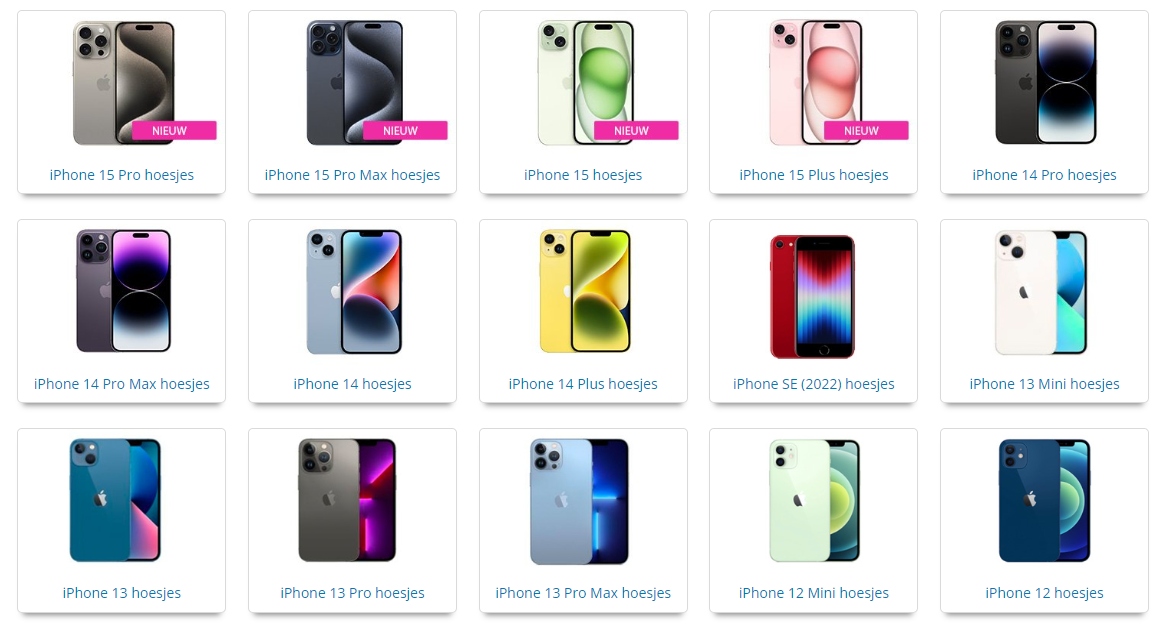
Task: Open iPhone 15 Plus hoesjes link
Action: click(x=813, y=175)
